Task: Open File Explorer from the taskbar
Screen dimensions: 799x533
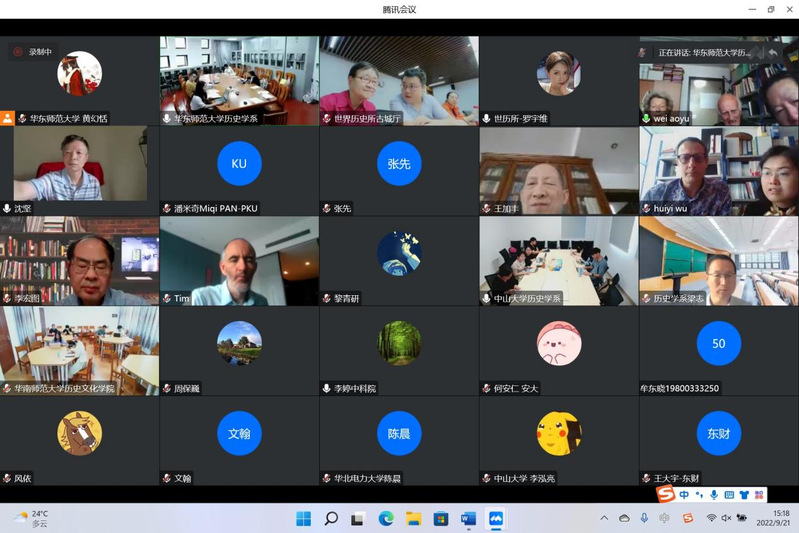Action: click(413, 518)
